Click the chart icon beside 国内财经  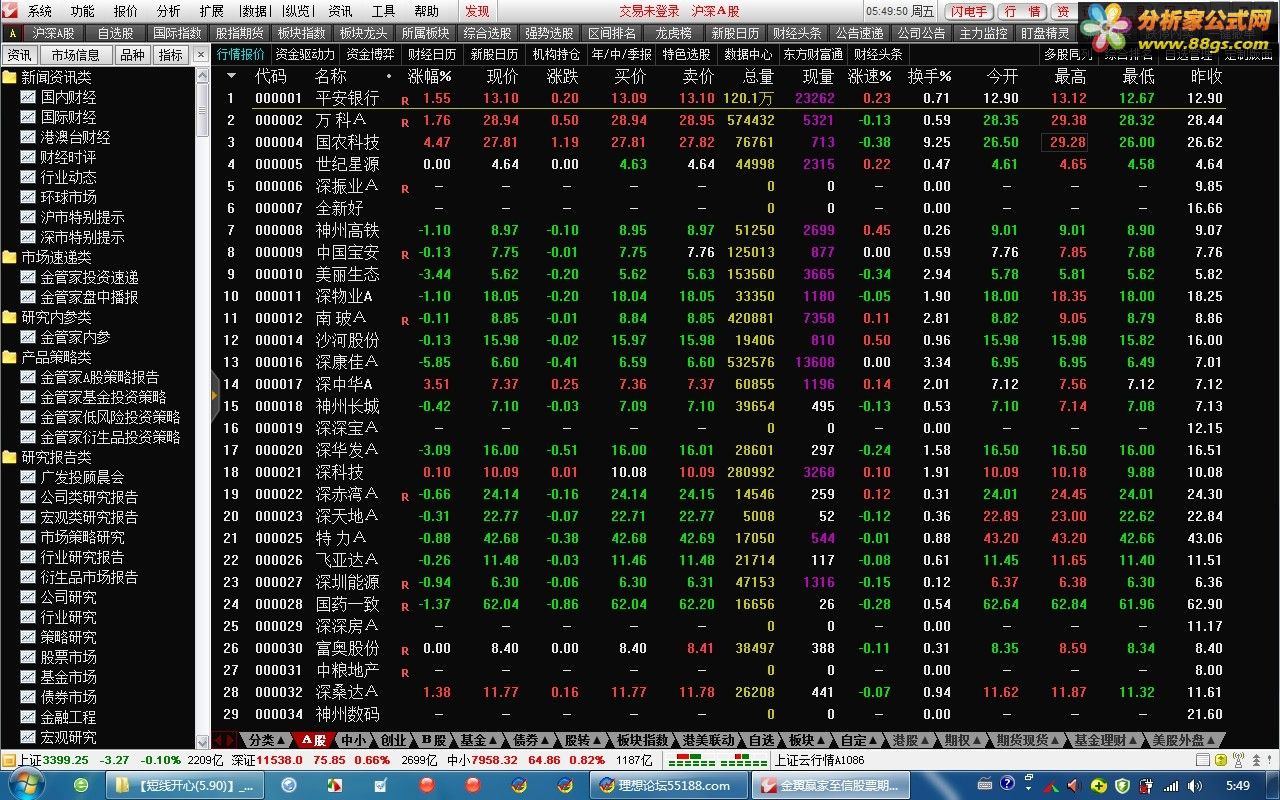pyautogui.click(x=28, y=97)
